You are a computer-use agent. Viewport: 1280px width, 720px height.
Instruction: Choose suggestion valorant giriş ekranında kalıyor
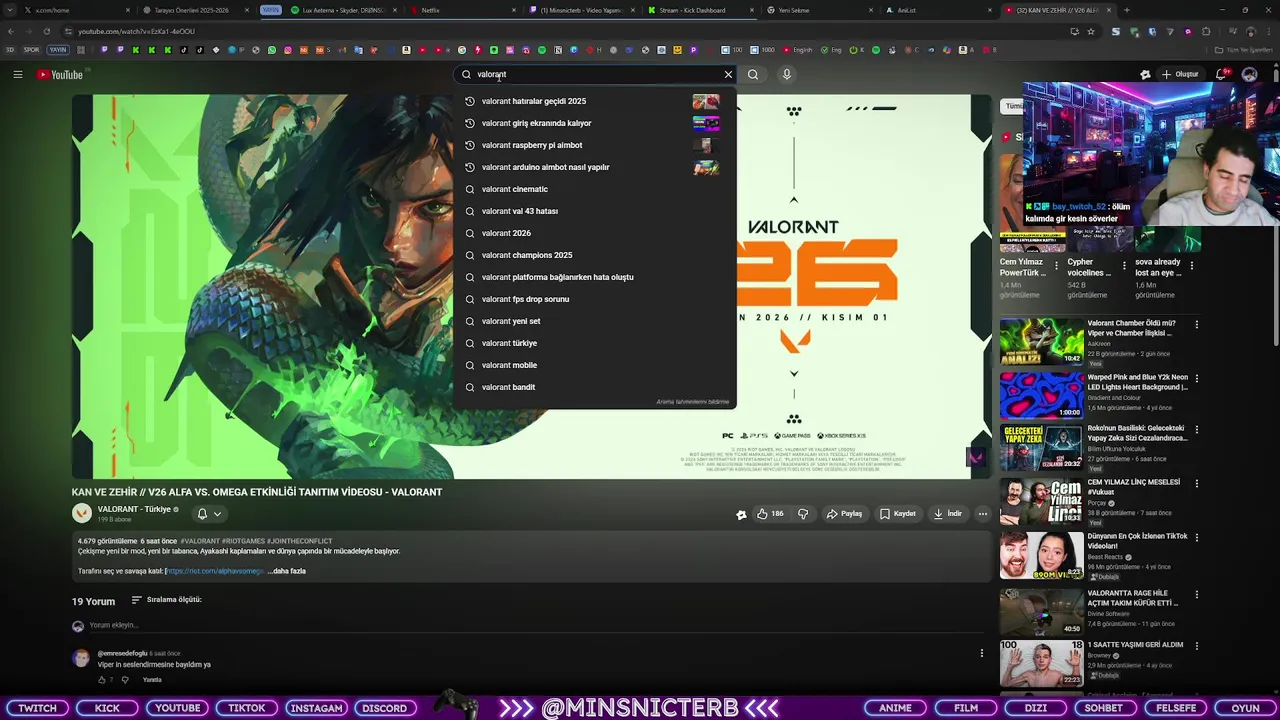pos(594,123)
